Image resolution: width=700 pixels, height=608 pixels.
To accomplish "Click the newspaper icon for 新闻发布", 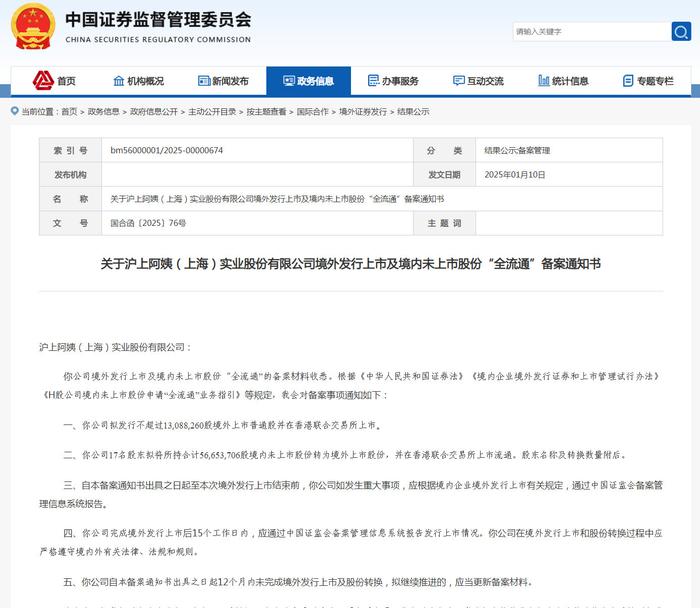I will (204, 81).
